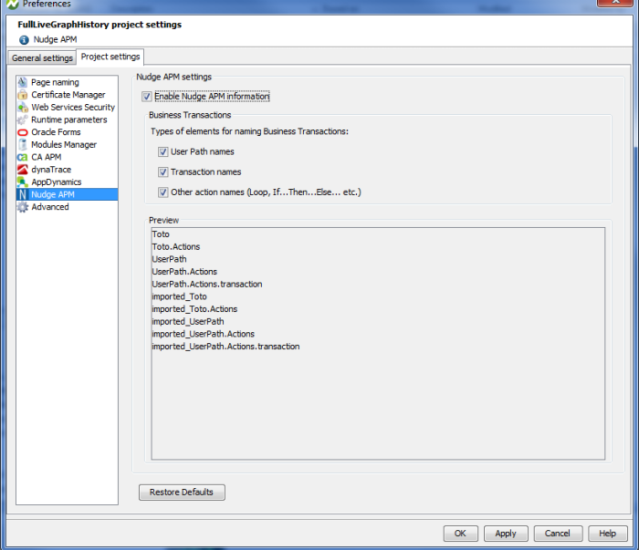Screen dimensions: 639x550
Task: Click Restore Defaults button
Action: point(182,492)
